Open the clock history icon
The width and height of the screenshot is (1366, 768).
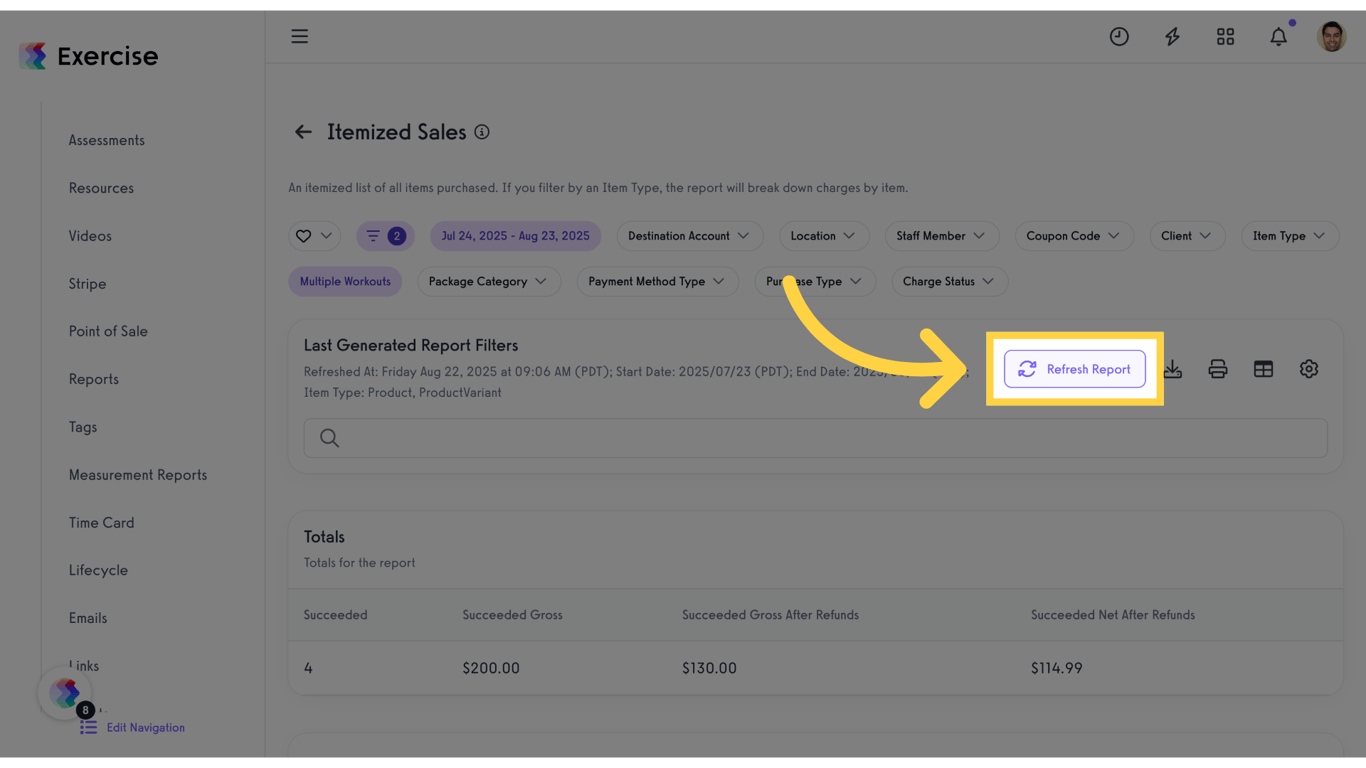click(1119, 37)
